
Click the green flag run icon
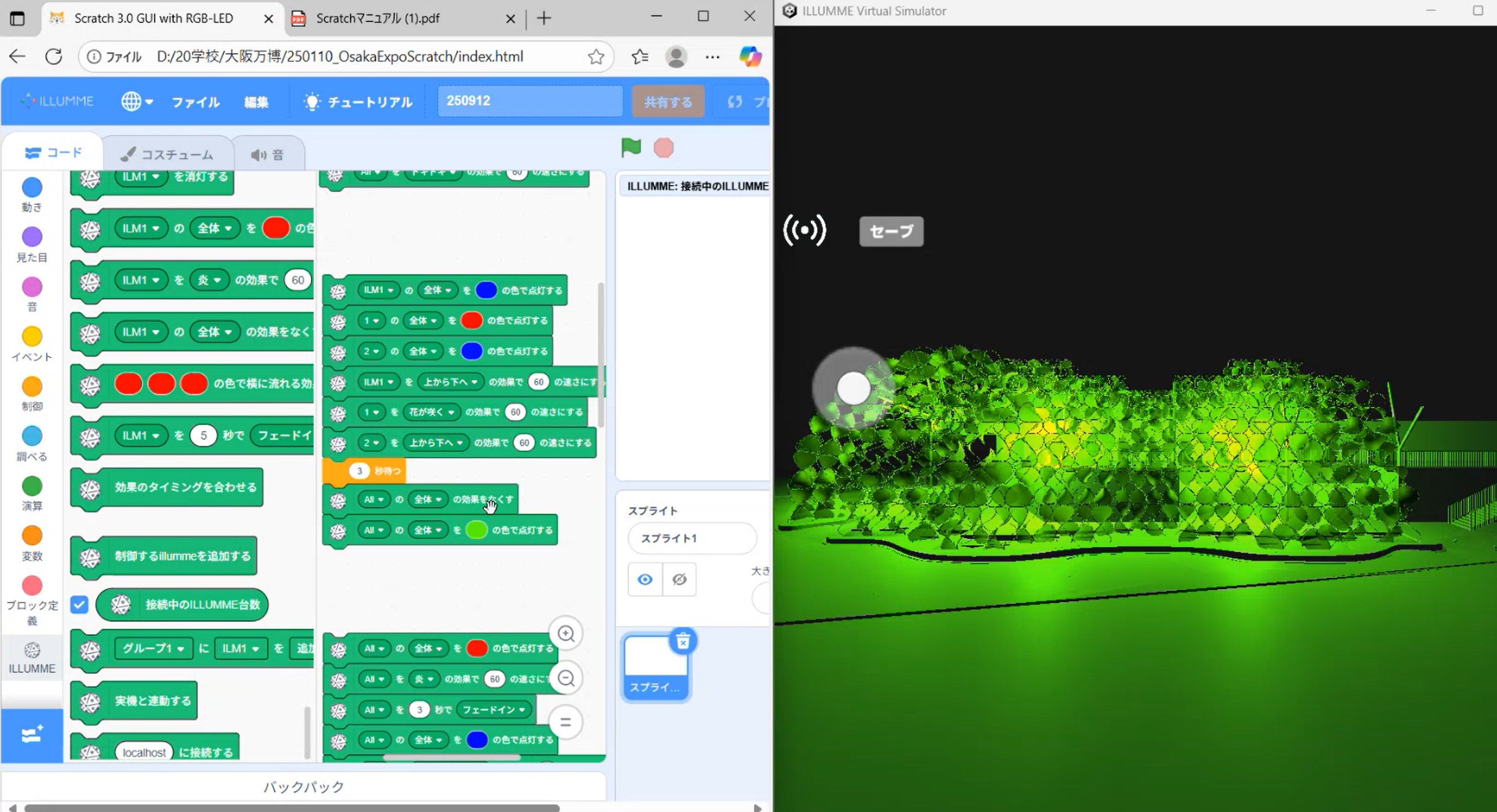click(x=630, y=147)
